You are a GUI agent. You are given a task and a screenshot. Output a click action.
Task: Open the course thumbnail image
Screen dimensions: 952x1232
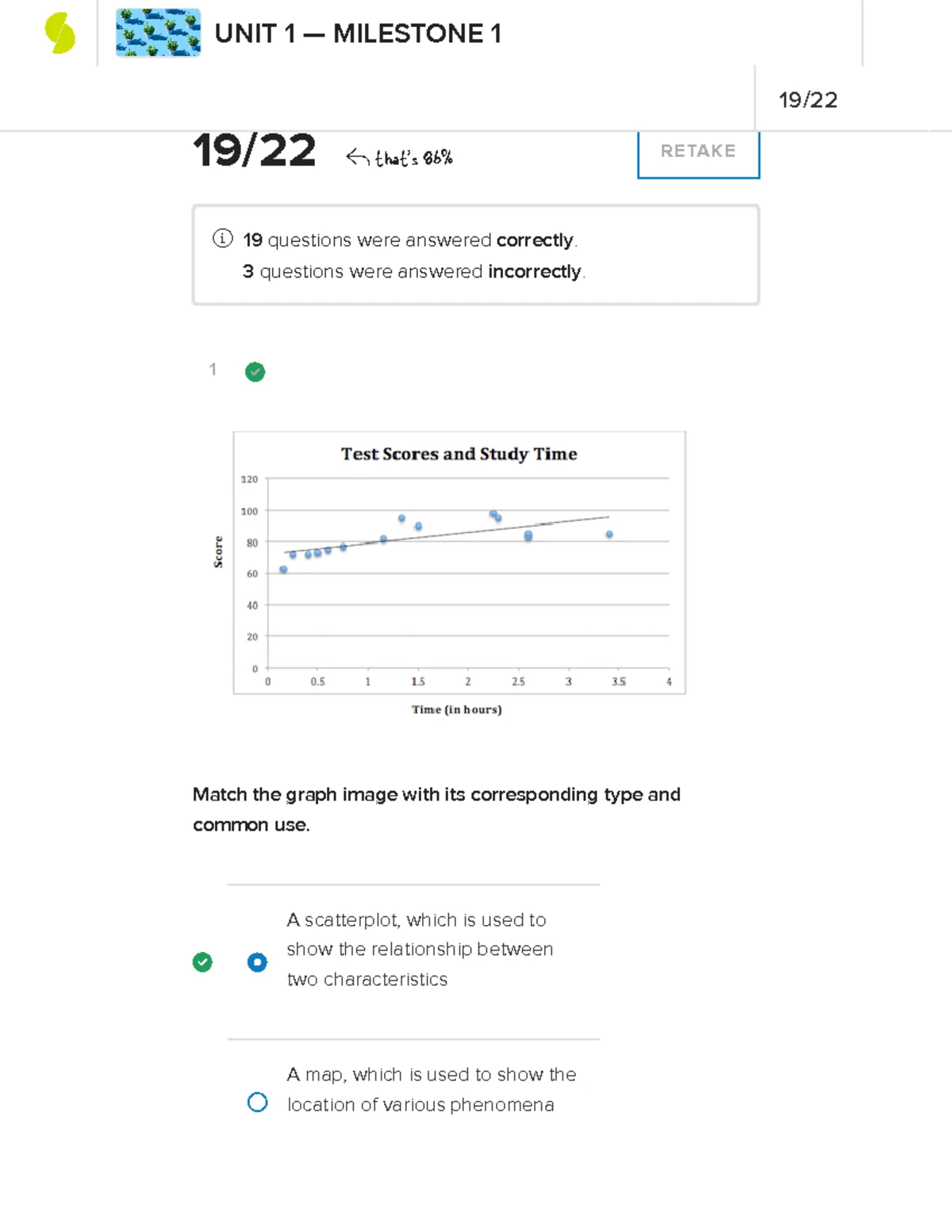click(x=157, y=33)
